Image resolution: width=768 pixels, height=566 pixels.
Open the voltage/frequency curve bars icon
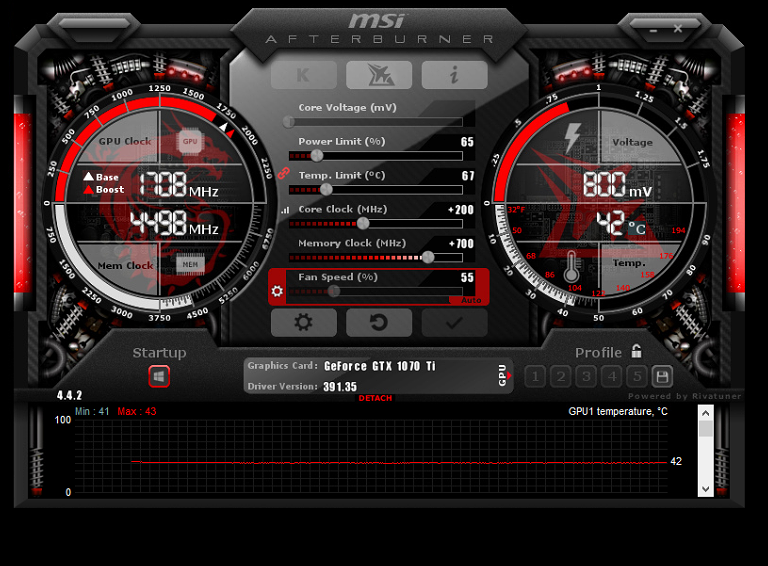coord(285,210)
